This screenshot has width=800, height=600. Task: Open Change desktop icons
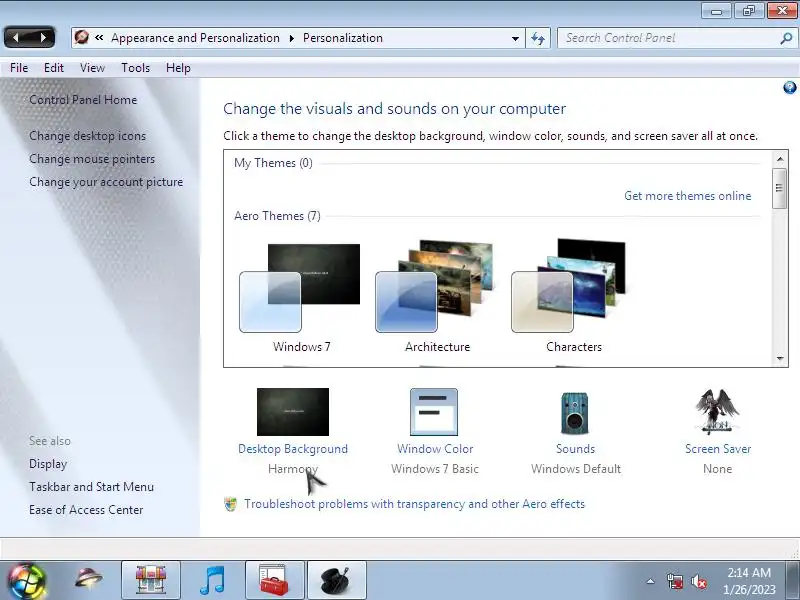click(x=87, y=136)
